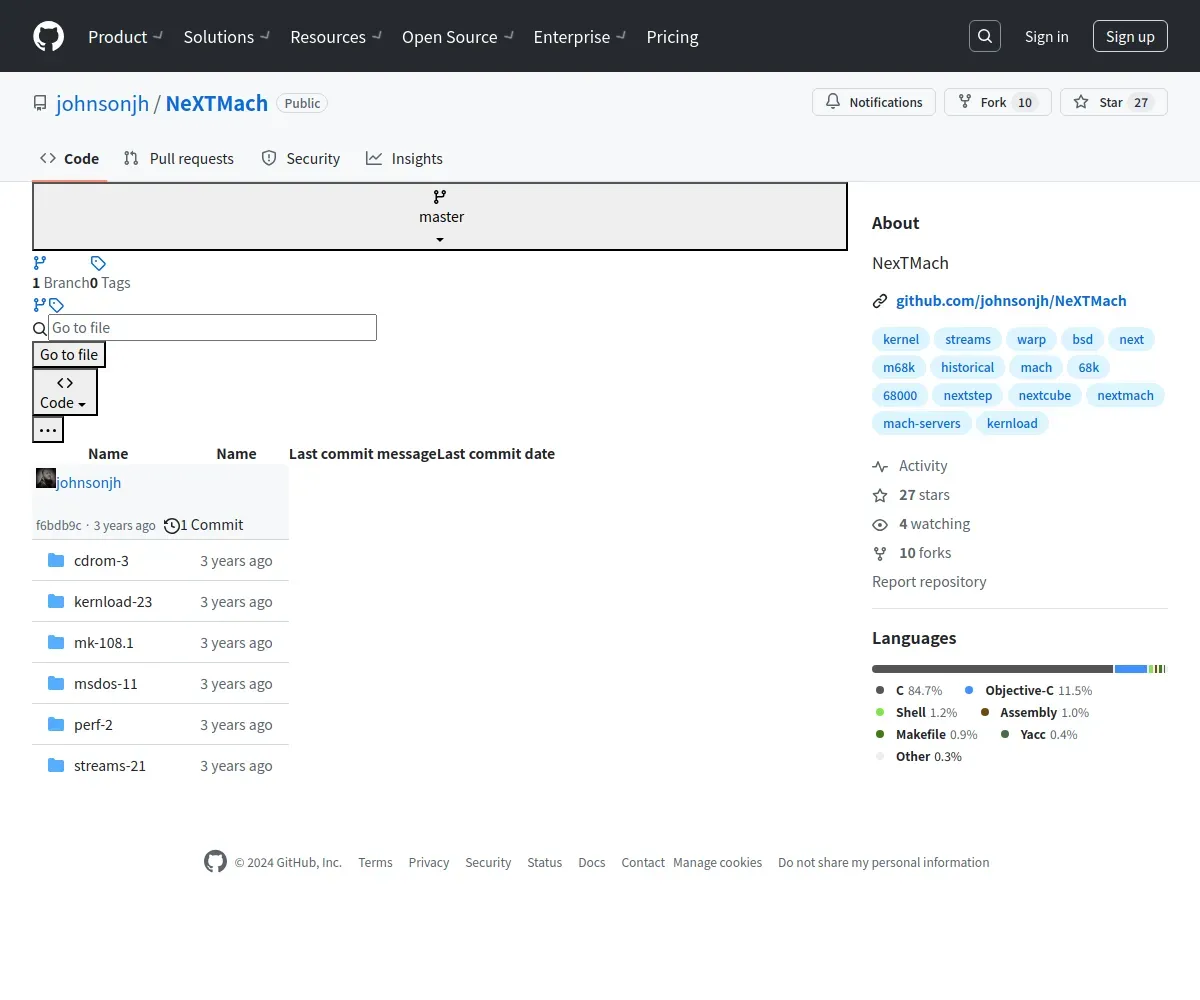Expand the Enterprise menu
This screenshot has height=1000, width=1200.
click(x=580, y=36)
